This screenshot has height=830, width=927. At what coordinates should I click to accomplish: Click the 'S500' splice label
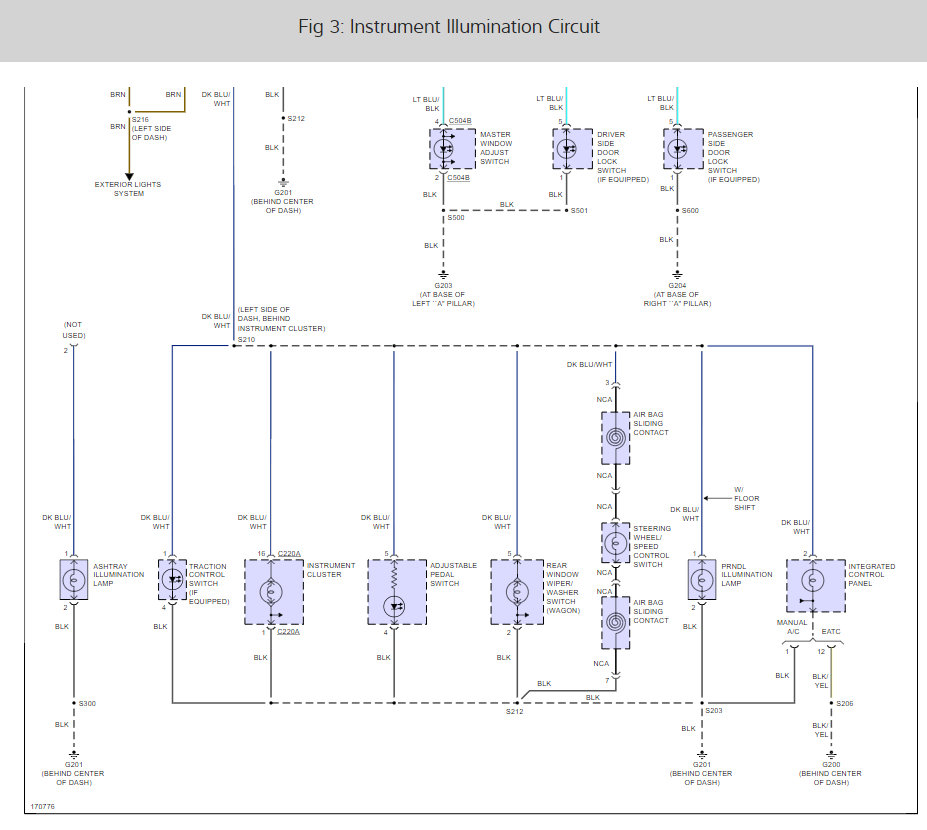(x=456, y=218)
